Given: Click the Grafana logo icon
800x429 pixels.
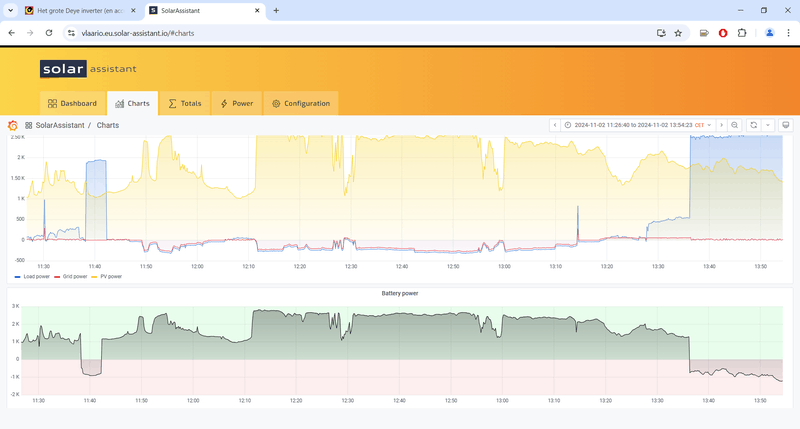Looking at the screenshot, I should tap(12, 125).
